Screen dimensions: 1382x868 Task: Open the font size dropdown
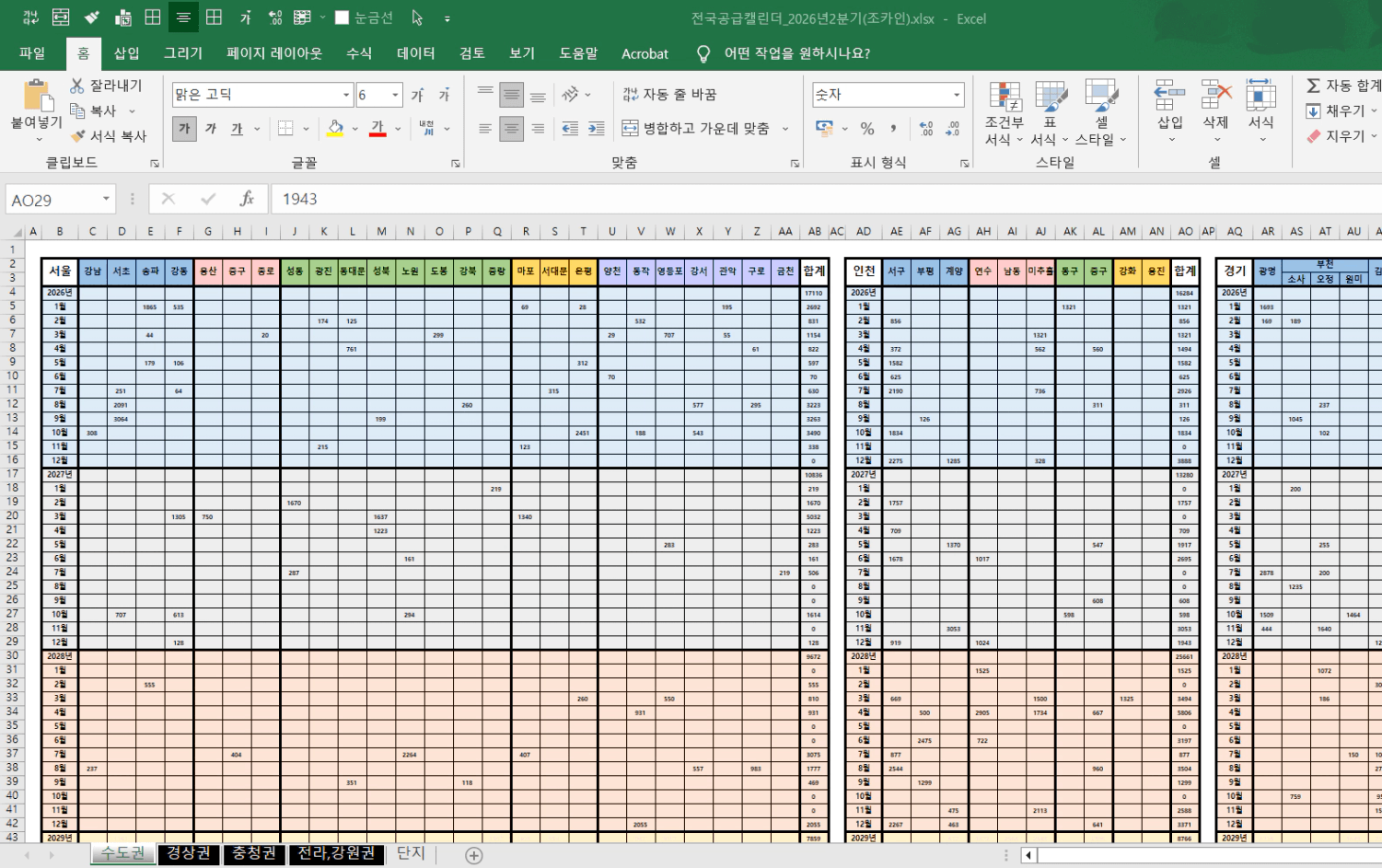(x=395, y=95)
